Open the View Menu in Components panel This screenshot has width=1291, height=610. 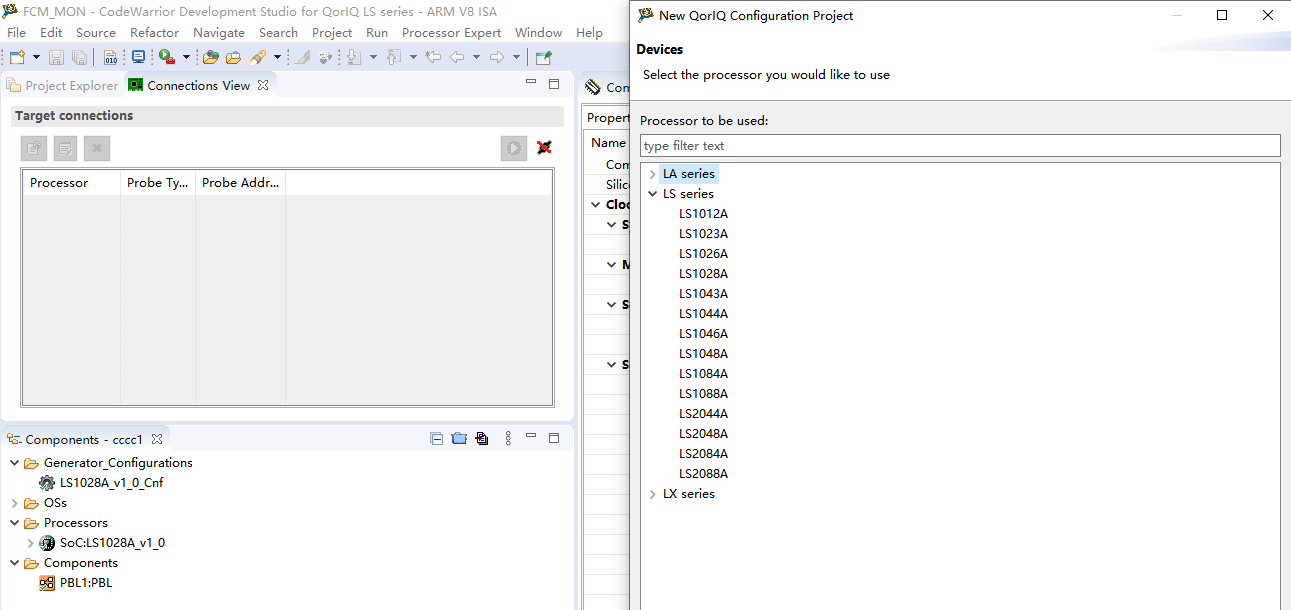(508, 438)
